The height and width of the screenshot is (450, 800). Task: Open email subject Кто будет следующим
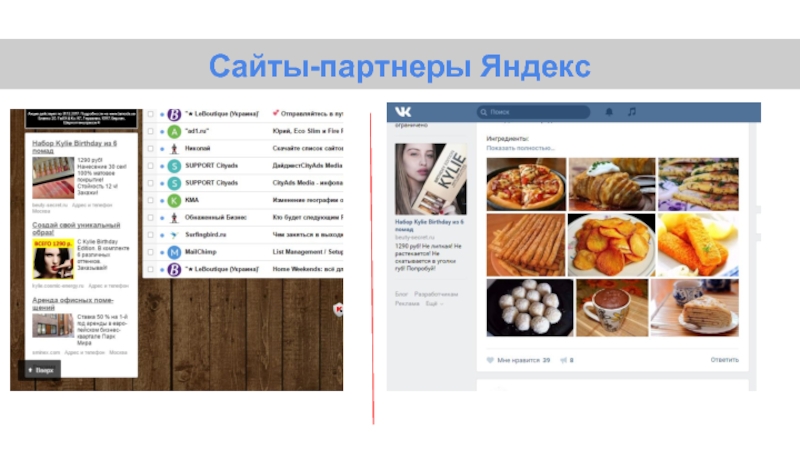[308, 218]
